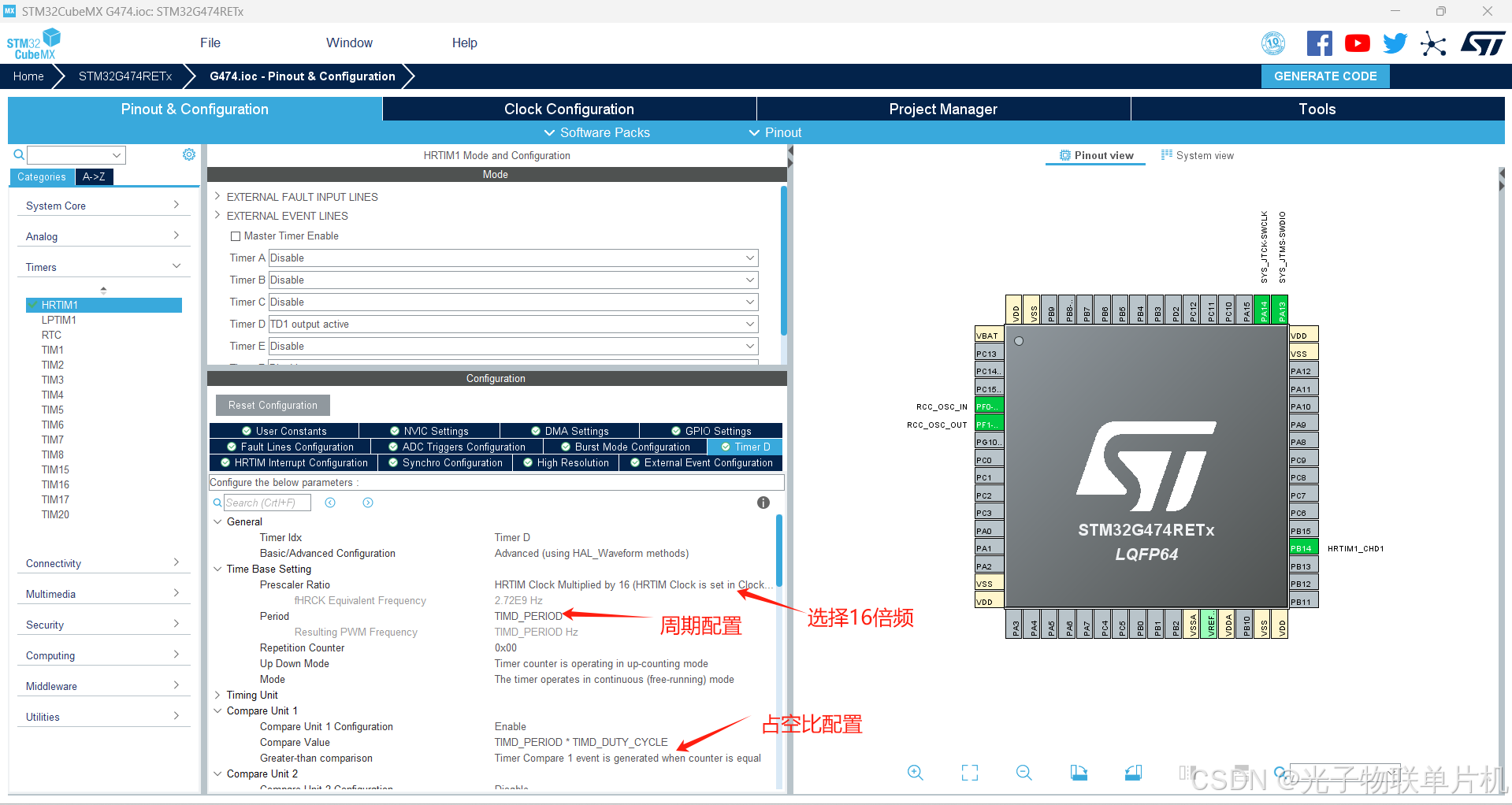The image size is (1512, 805).
Task: Zoom out on the pinout view
Action: click(x=1024, y=773)
